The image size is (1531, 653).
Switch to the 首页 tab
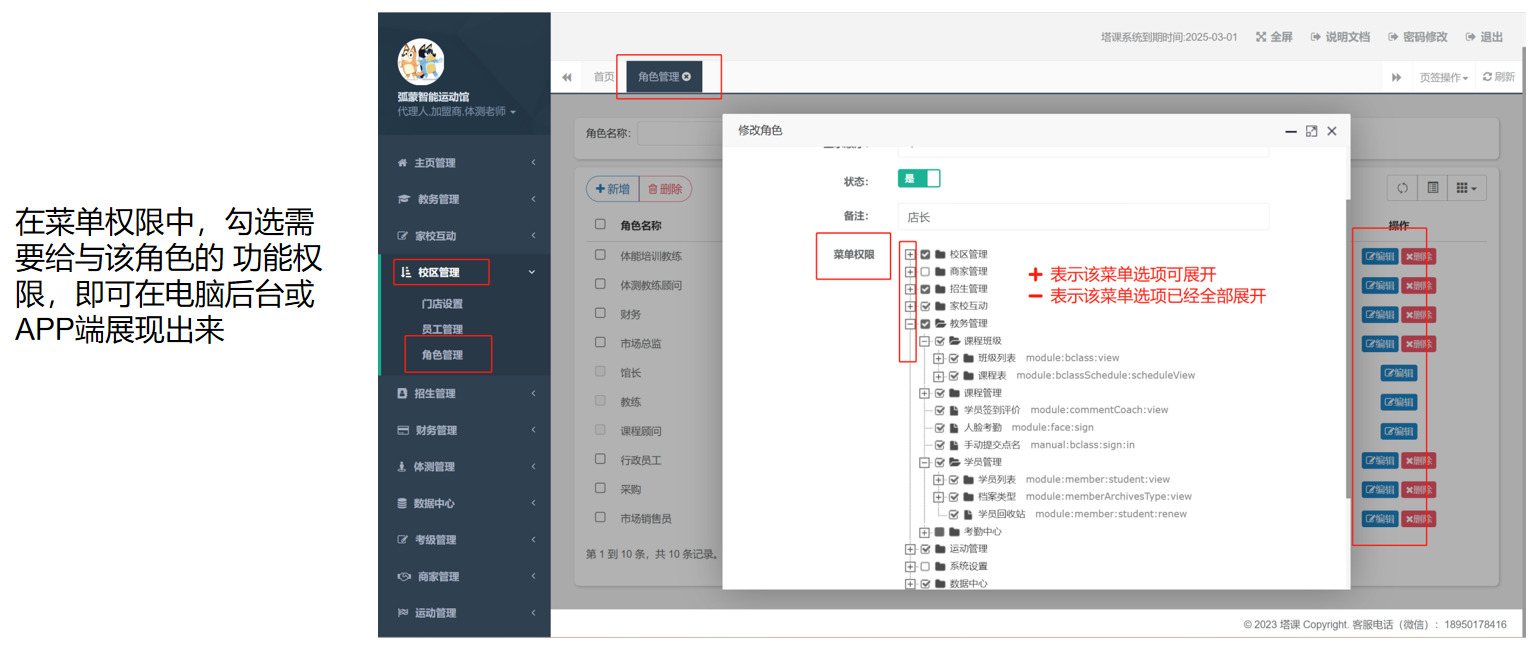pos(604,77)
